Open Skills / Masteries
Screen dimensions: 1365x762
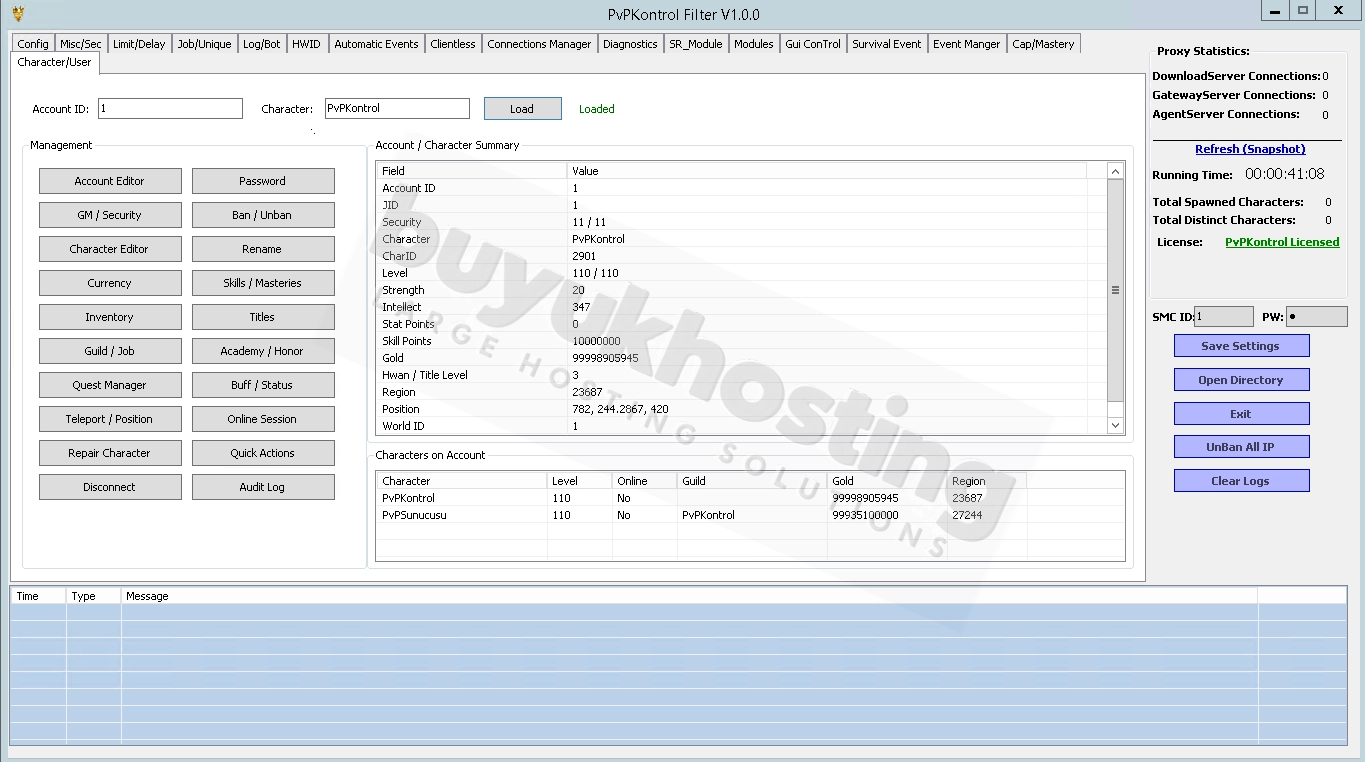click(263, 283)
